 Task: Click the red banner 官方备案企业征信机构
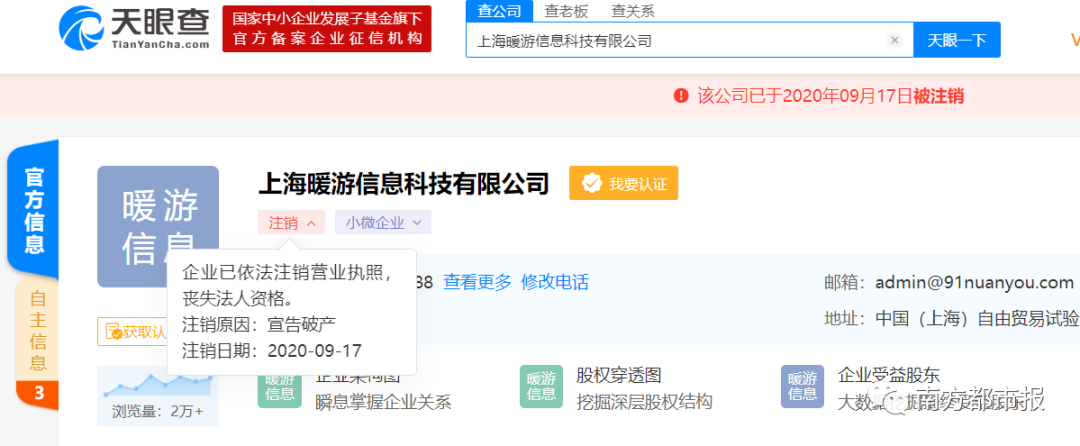(327, 29)
